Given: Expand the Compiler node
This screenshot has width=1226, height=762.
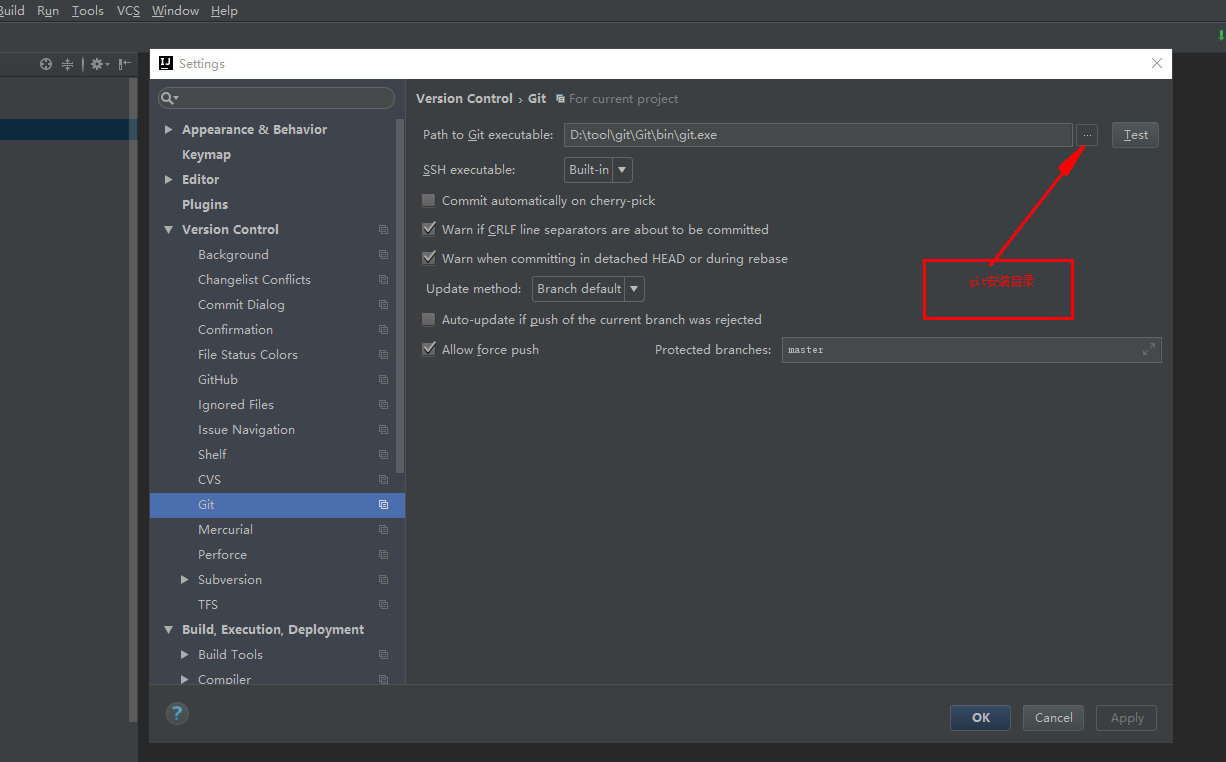Looking at the screenshot, I should coord(184,680).
